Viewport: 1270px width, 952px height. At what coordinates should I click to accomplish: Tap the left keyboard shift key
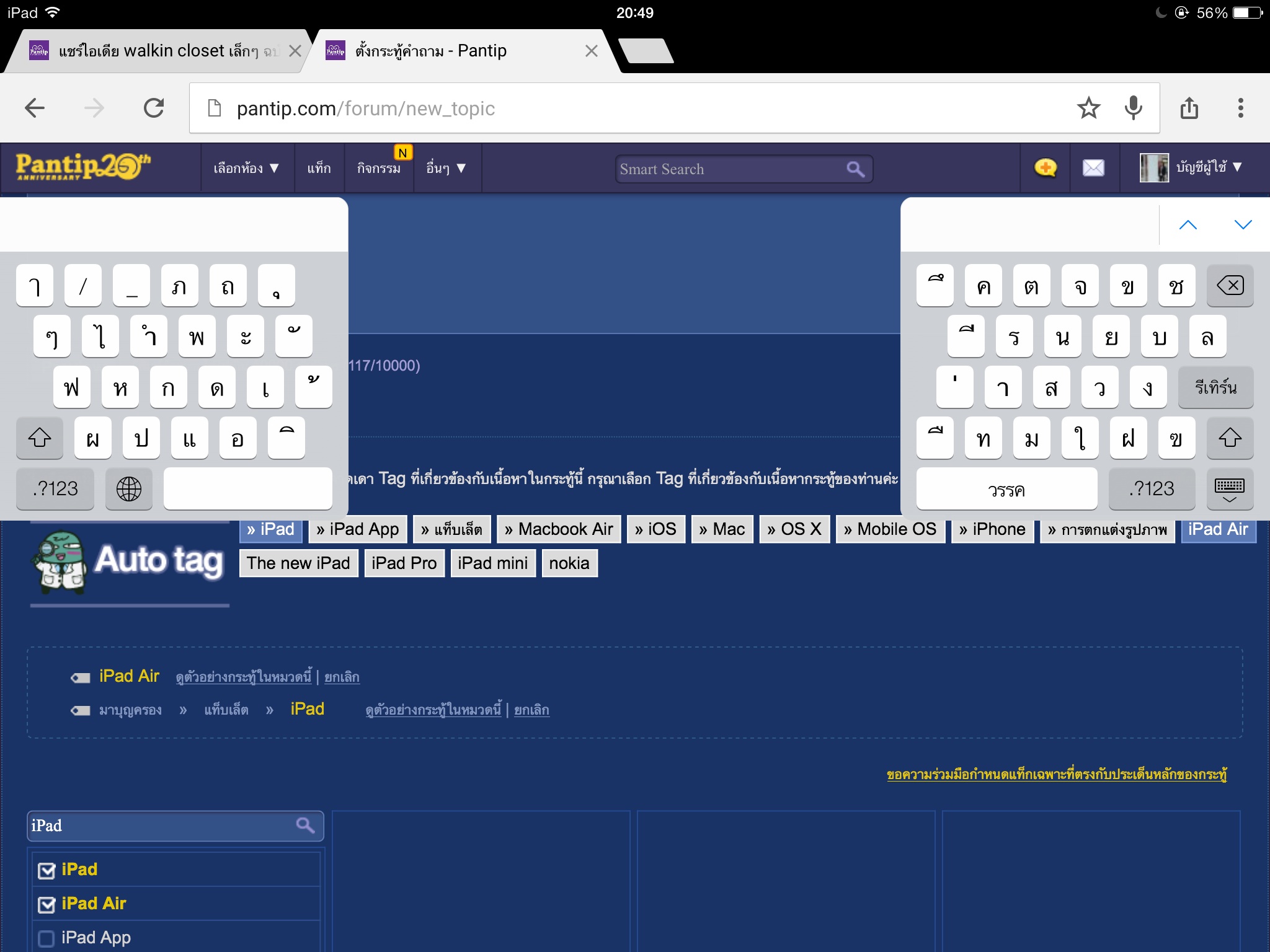[x=40, y=438]
